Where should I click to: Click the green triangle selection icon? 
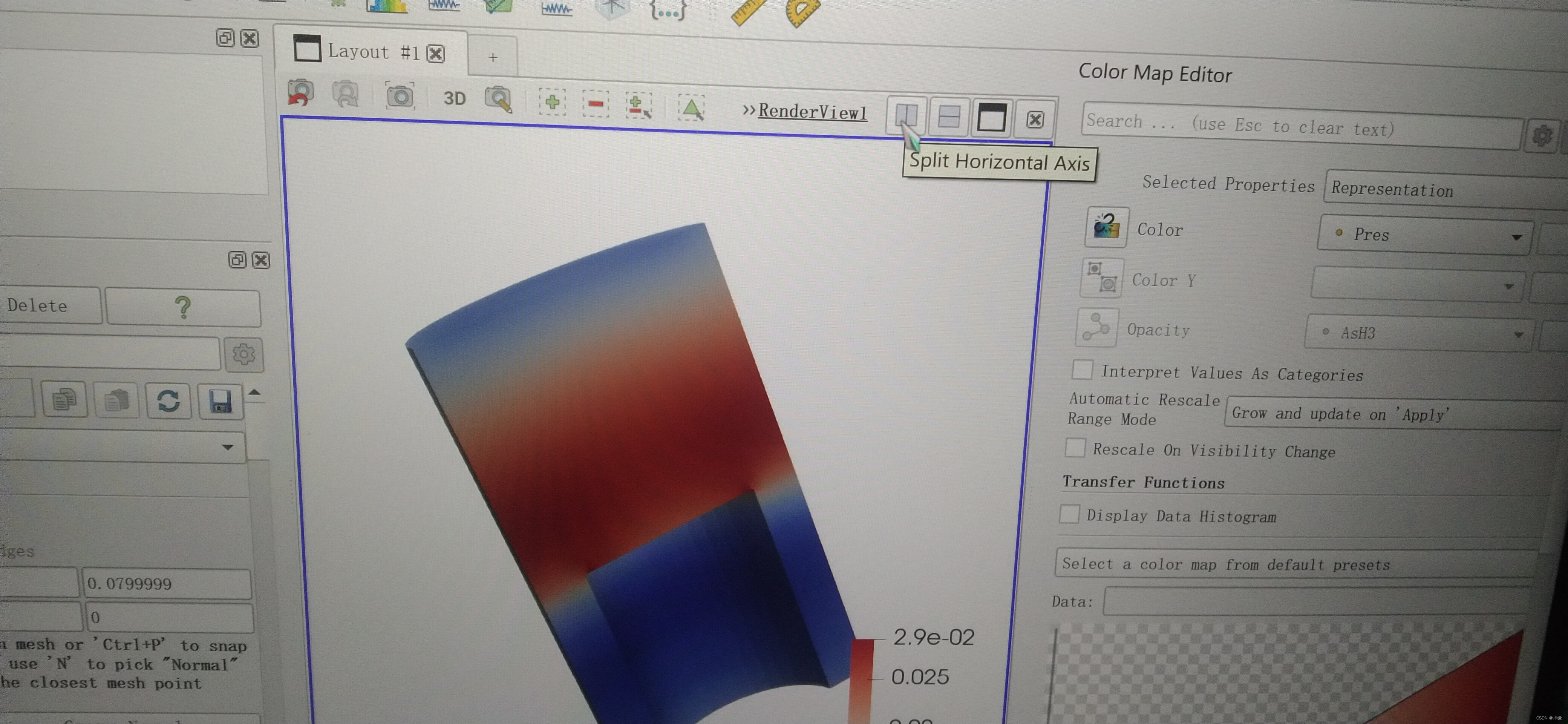click(x=692, y=108)
